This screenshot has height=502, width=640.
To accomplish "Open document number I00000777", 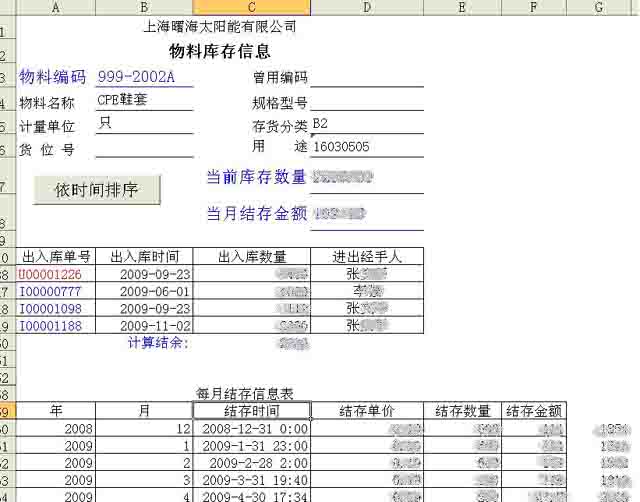I will tap(56, 291).
